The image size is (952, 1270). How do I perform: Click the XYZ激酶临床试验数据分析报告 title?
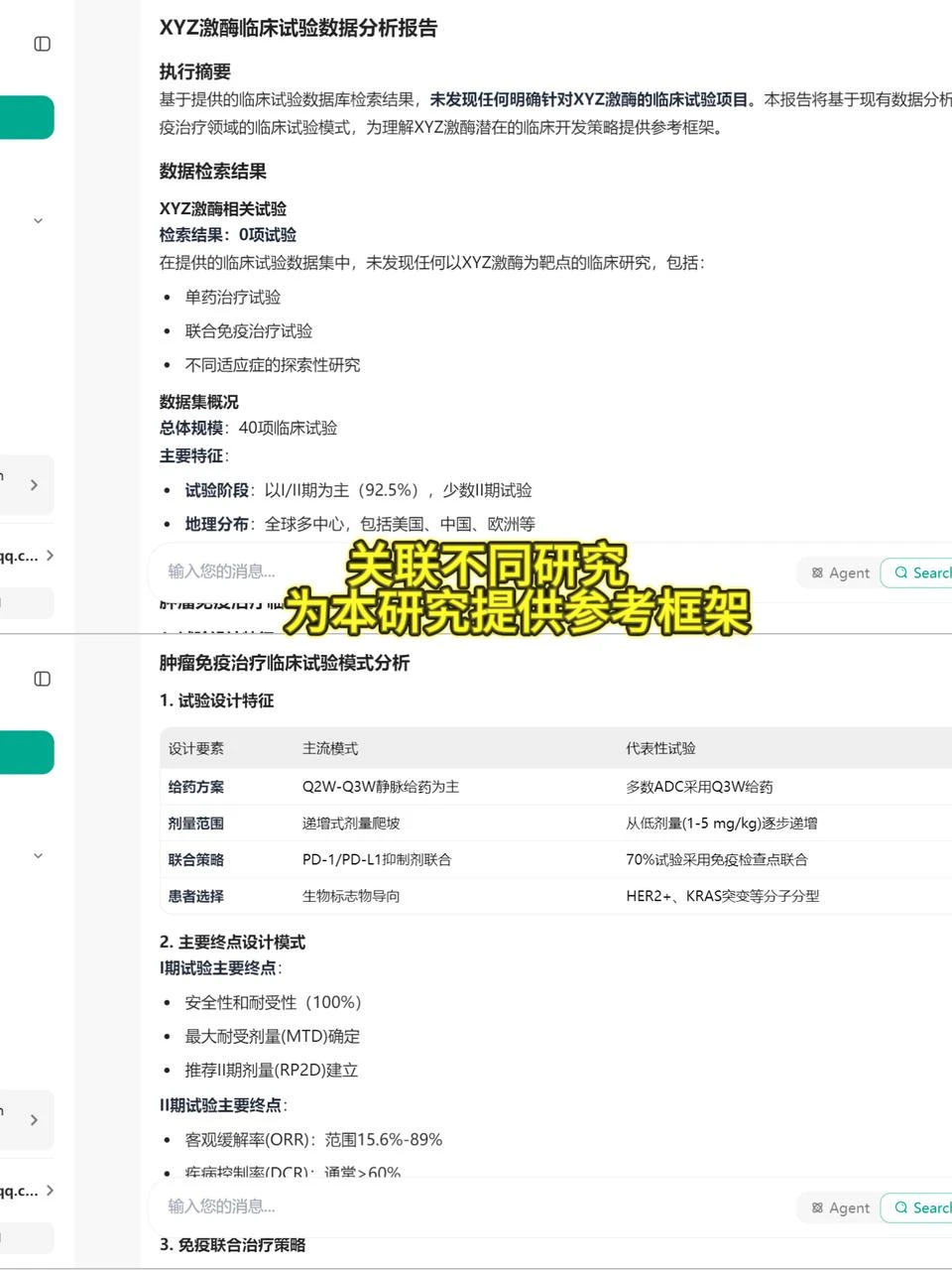298,28
